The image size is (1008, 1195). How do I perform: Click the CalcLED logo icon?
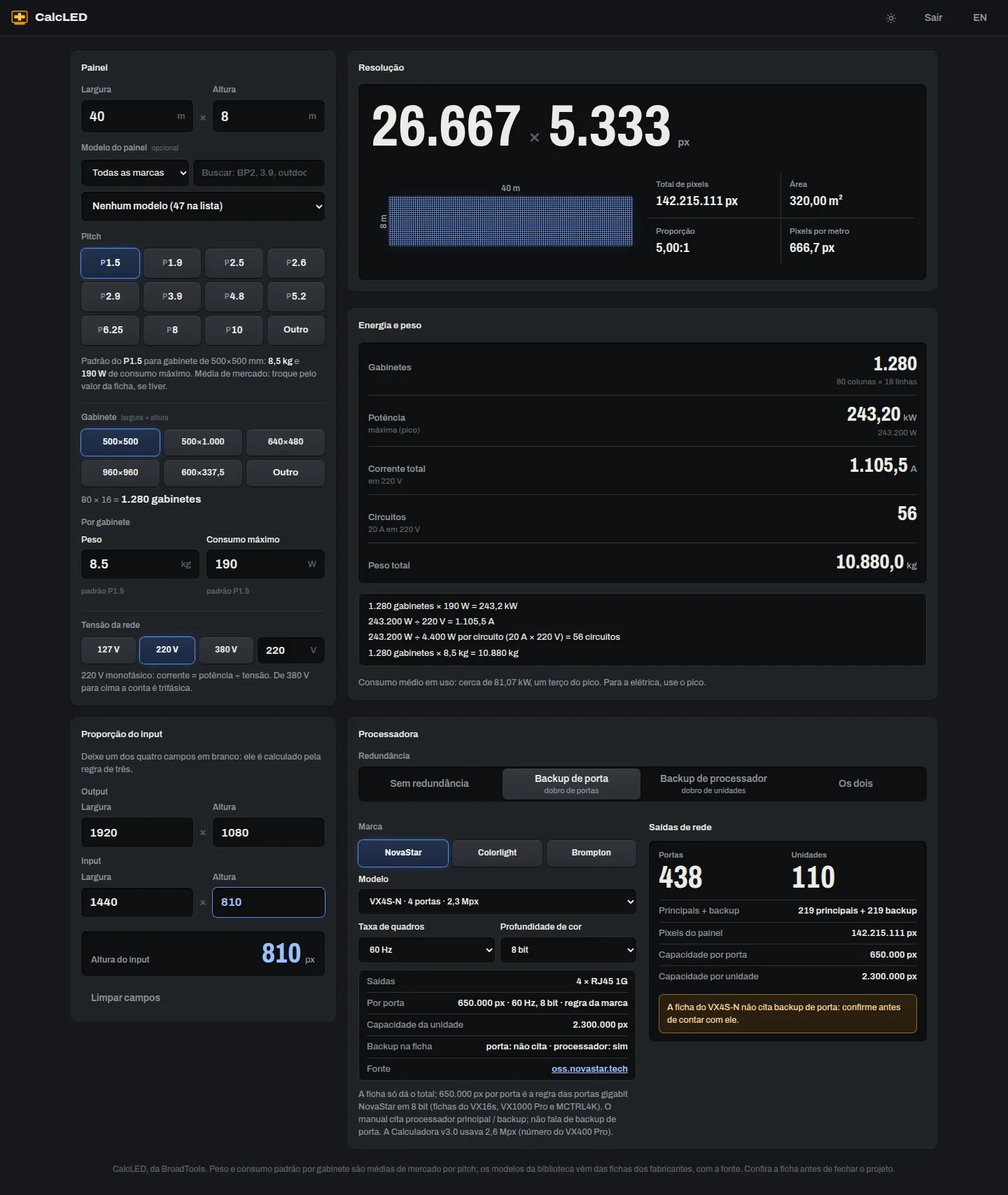pyautogui.click(x=20, y=18)
